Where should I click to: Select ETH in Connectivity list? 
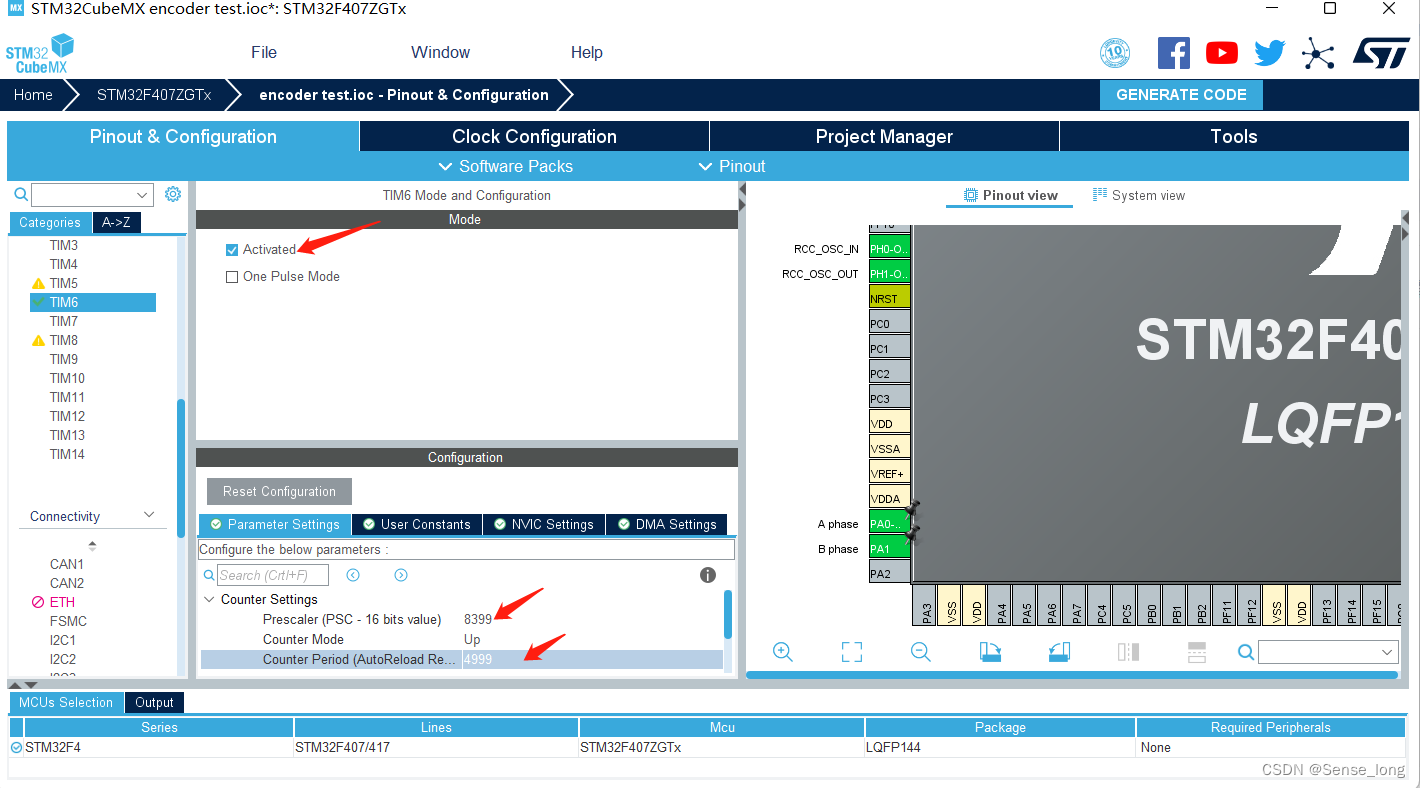(62, 602)
